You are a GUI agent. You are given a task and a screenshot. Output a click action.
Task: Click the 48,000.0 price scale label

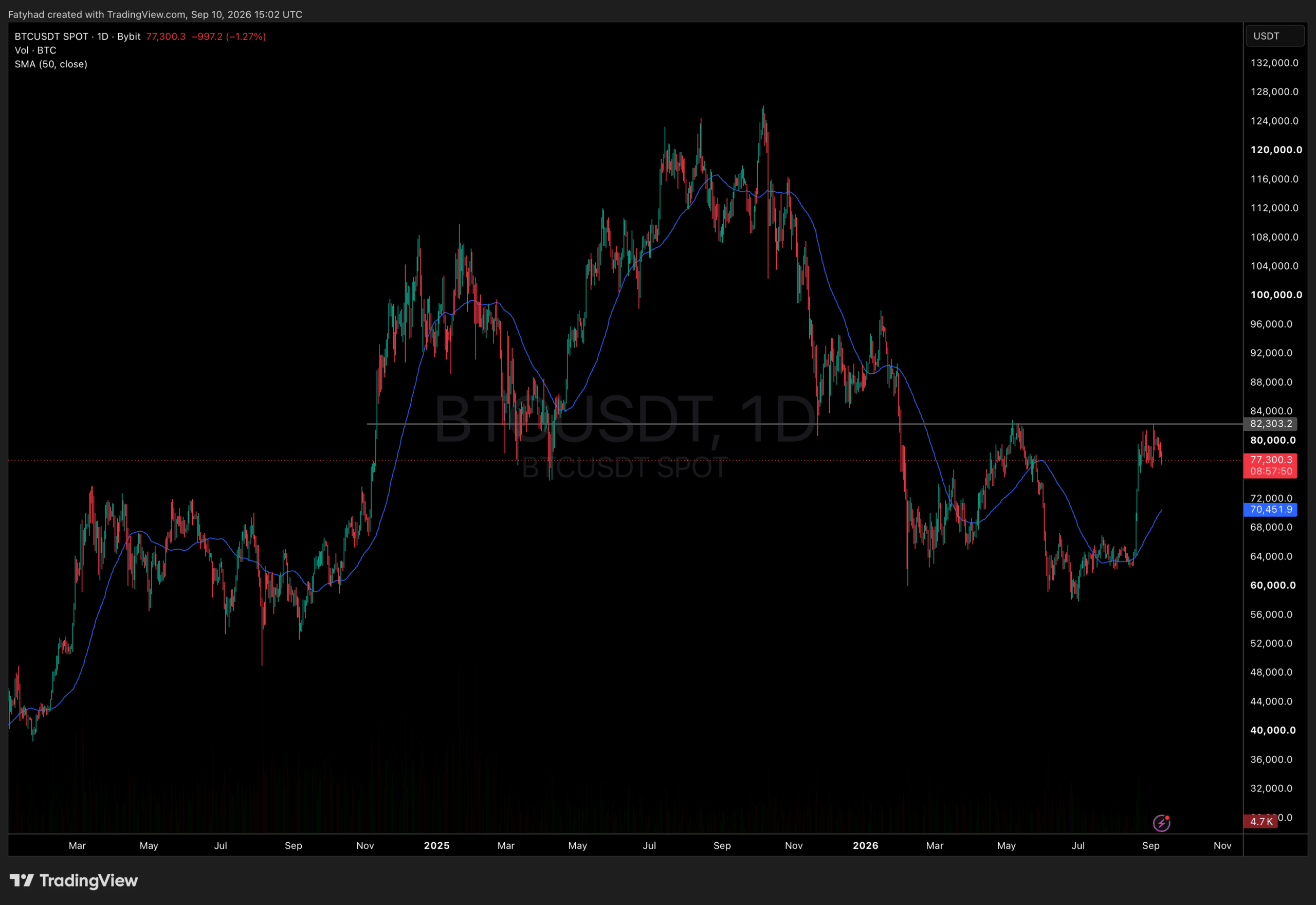[x=1271, y=673]
